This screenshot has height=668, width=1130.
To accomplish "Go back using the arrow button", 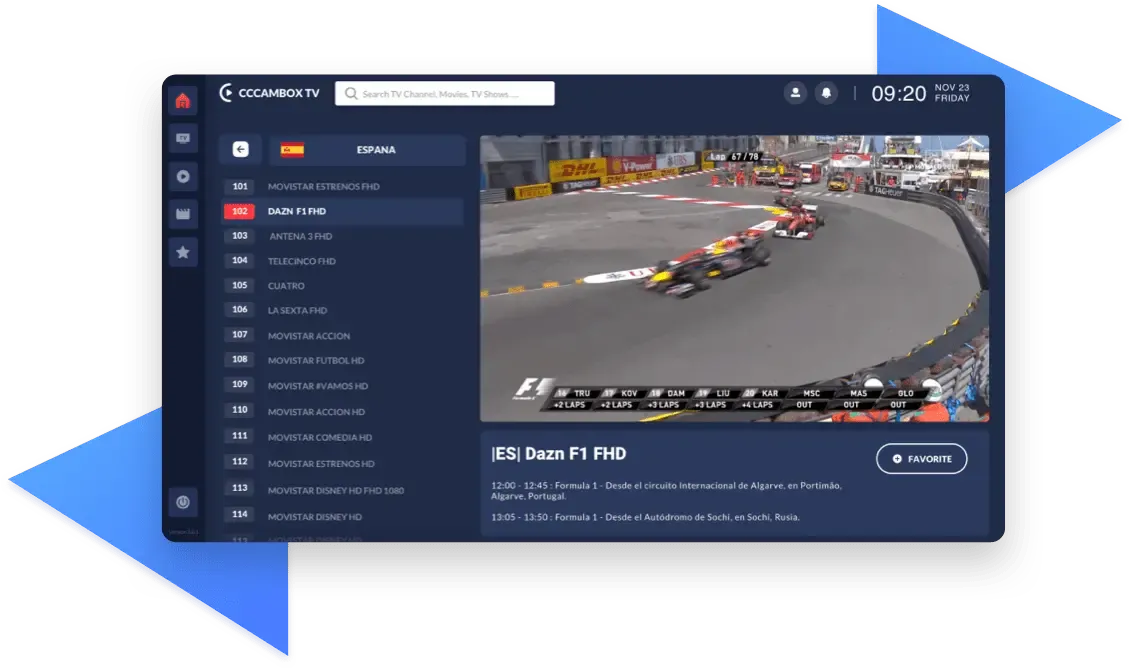I will point(239,148).
